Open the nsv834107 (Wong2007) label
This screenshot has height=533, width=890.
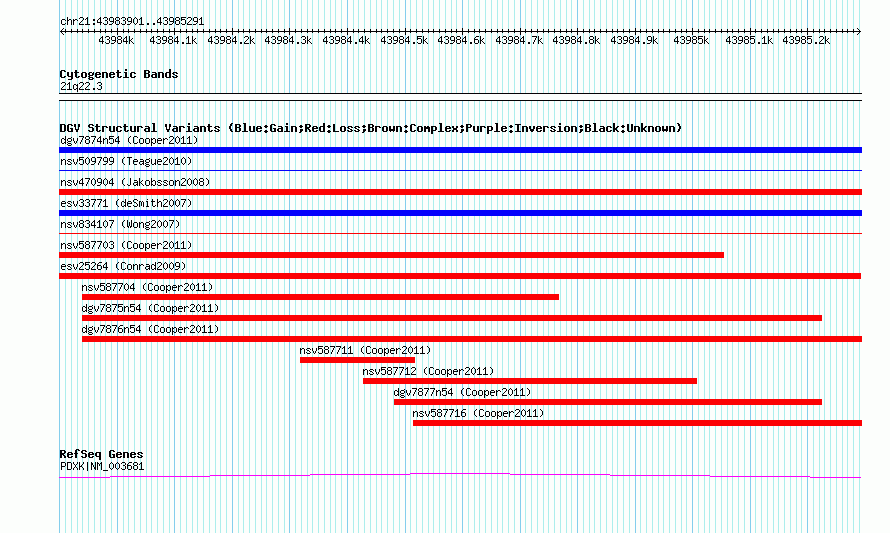(120, 224)
